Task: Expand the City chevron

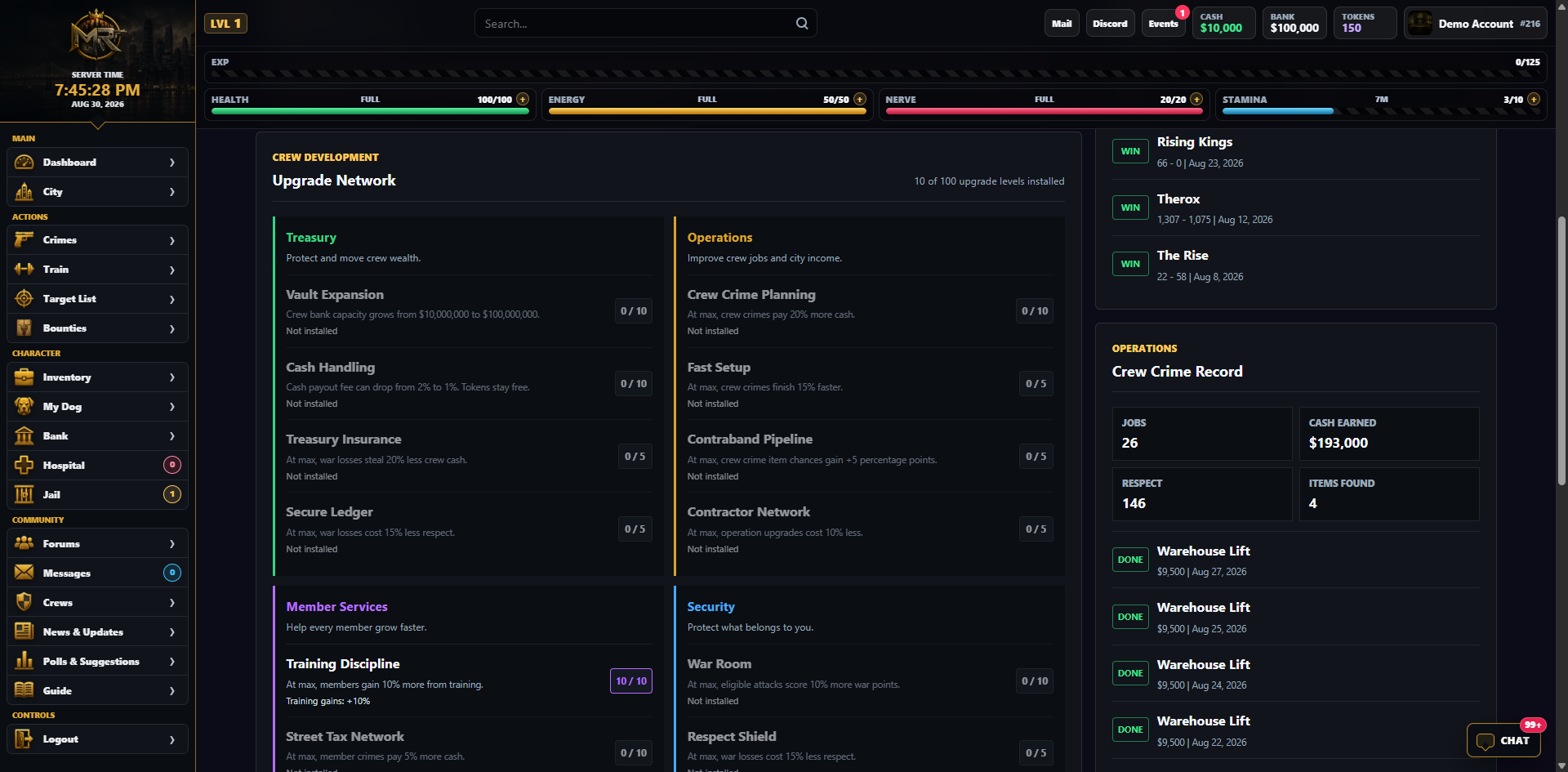Action: 172,192
